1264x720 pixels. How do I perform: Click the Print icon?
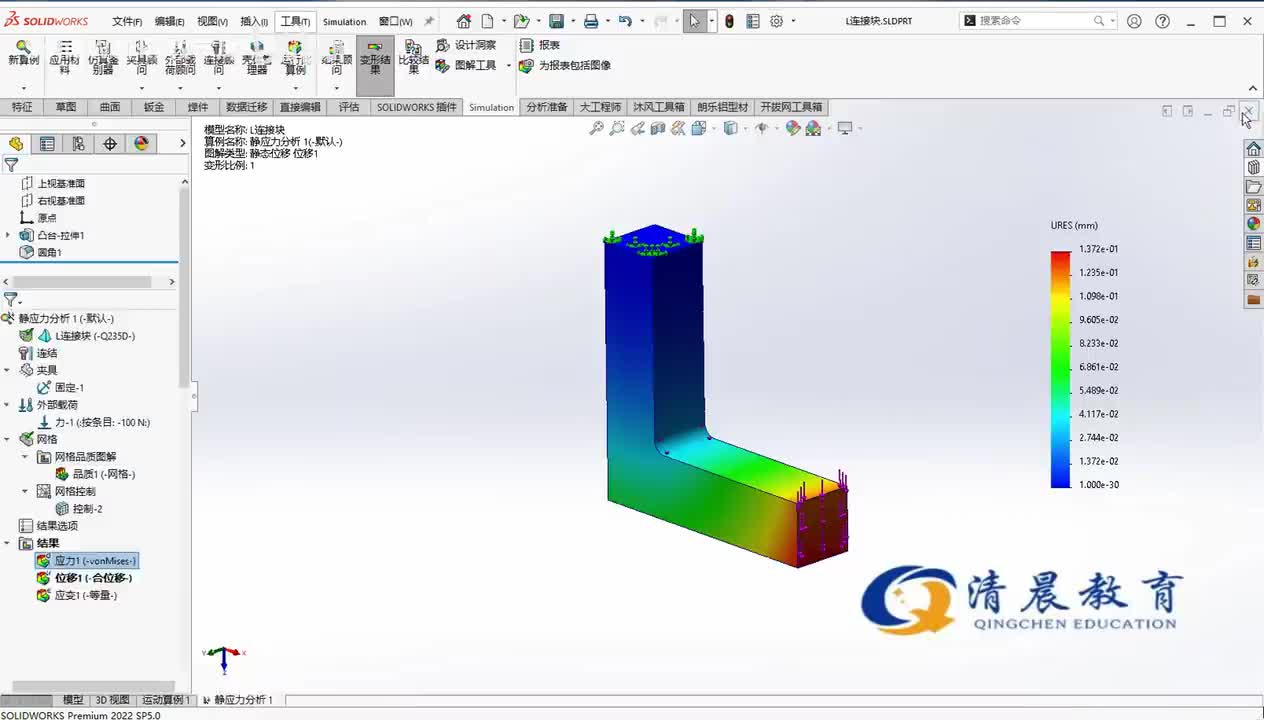click(x=591, y=21)
